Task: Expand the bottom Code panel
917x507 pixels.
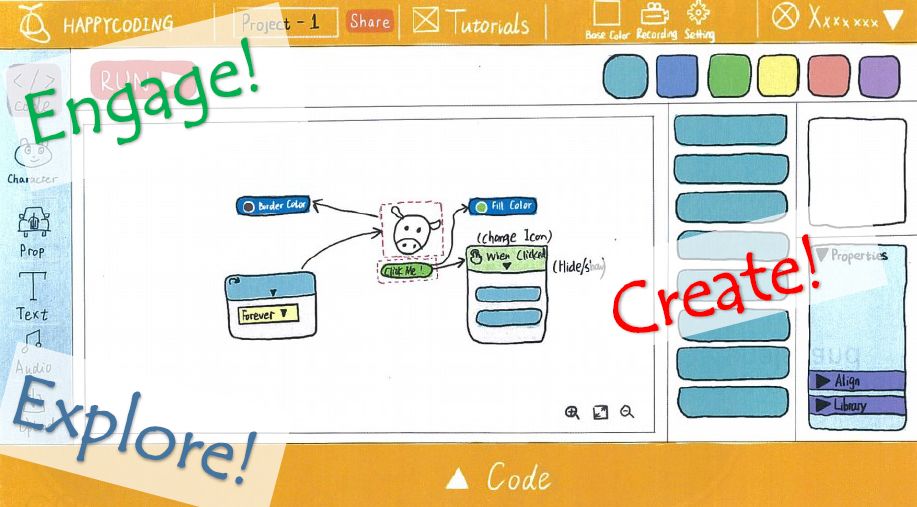Action: (x=498, y=478)
